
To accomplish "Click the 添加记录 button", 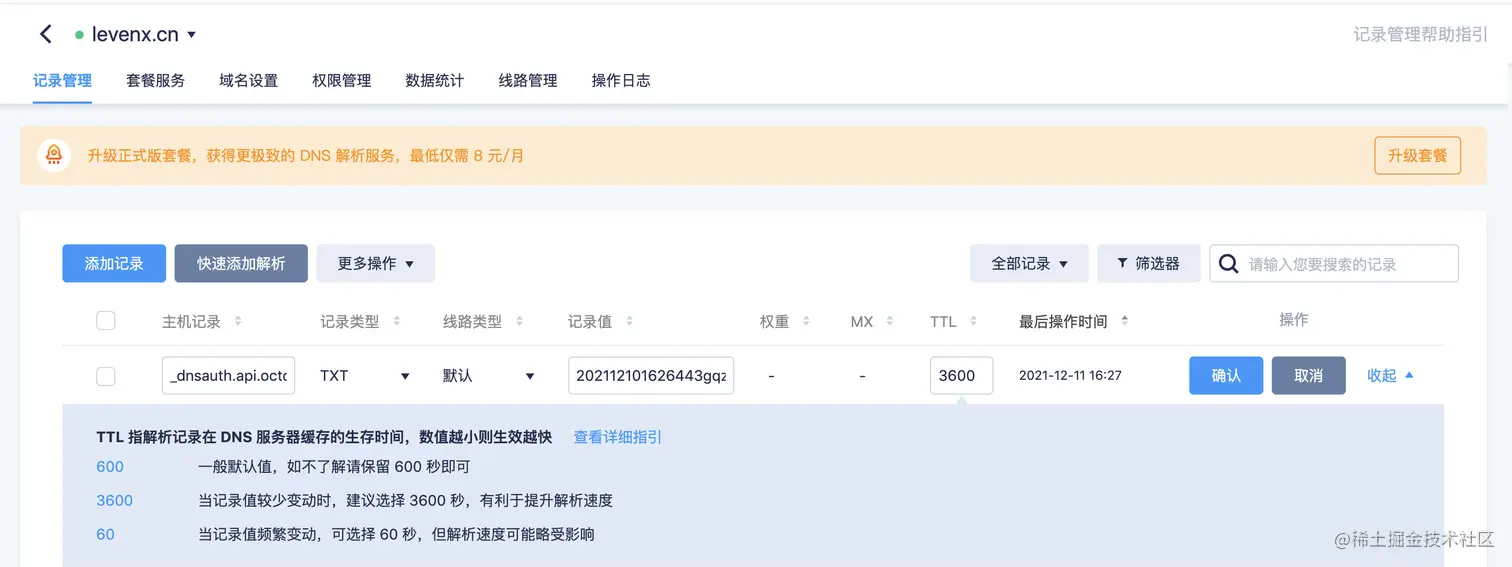I will click(114, 263).
